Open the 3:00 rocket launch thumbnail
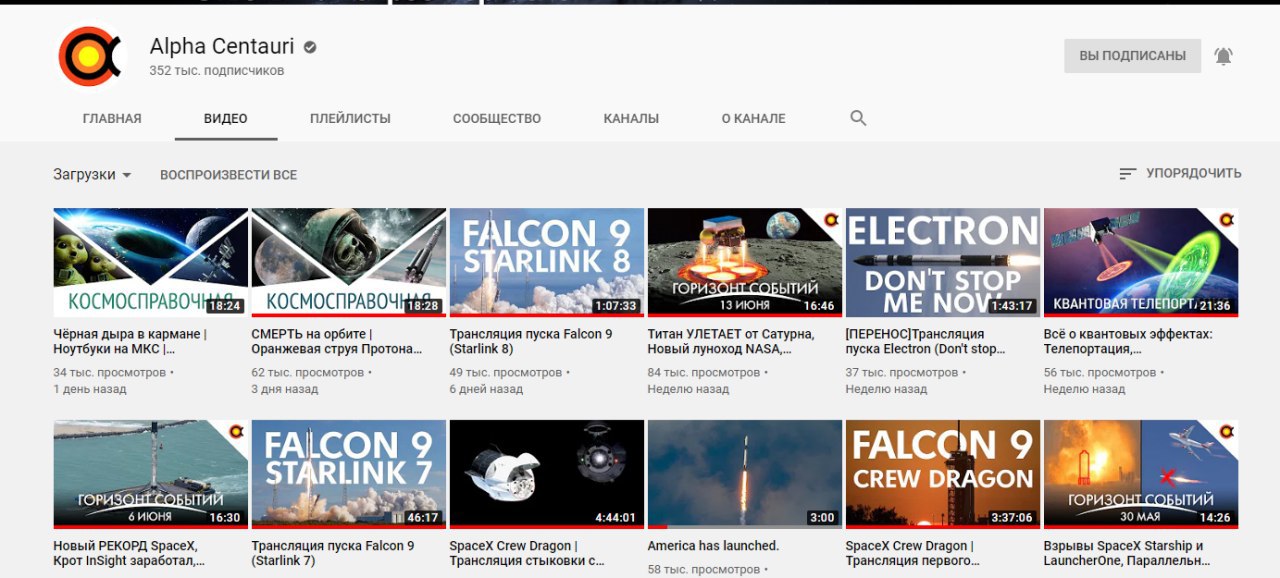The image size is (1280, 578). [x=745, y=474]
